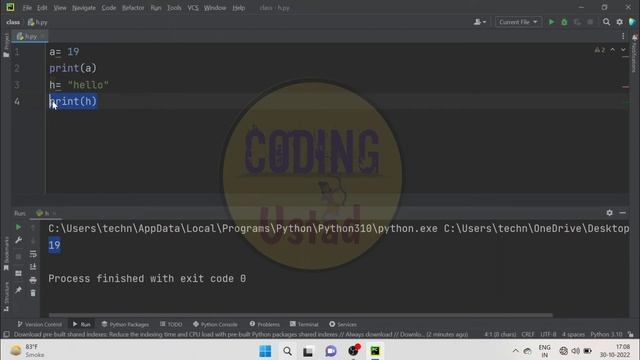Start debugging with the green bug icon
640x360 pixels.
click(564, 22)
